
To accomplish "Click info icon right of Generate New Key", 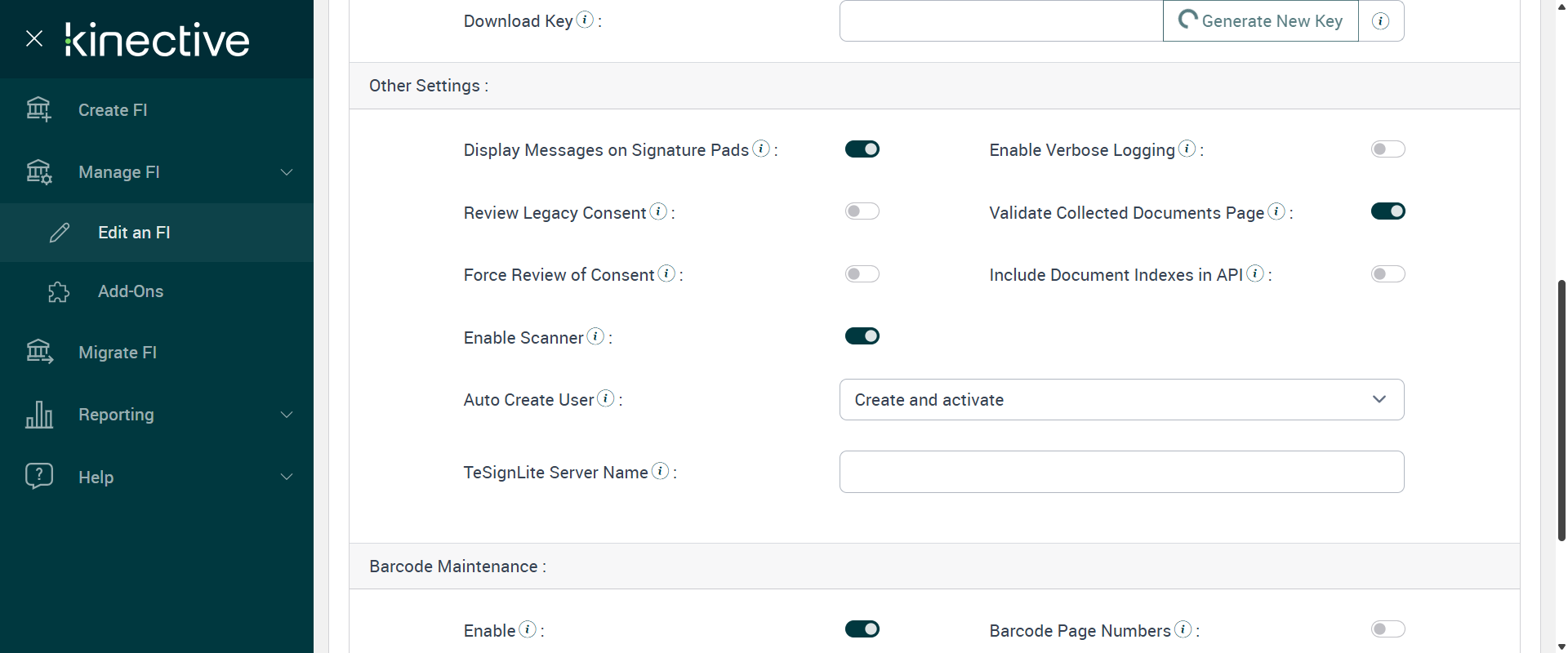I will (1381, 21).
